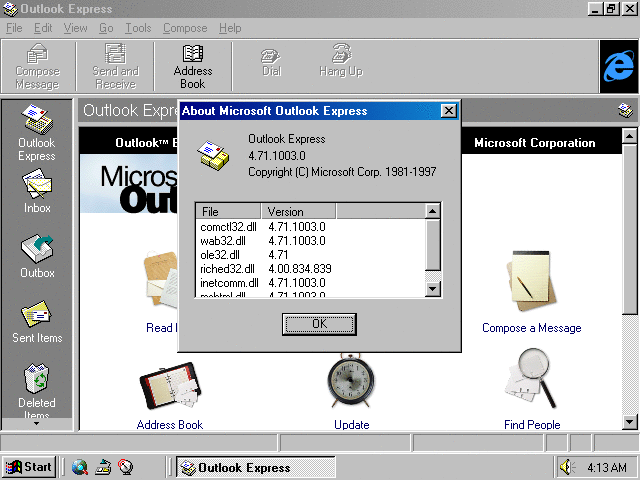640x480 pixels.
Task: Click the Send and Receive toolbar icon
Action: [x=116, y=66]
